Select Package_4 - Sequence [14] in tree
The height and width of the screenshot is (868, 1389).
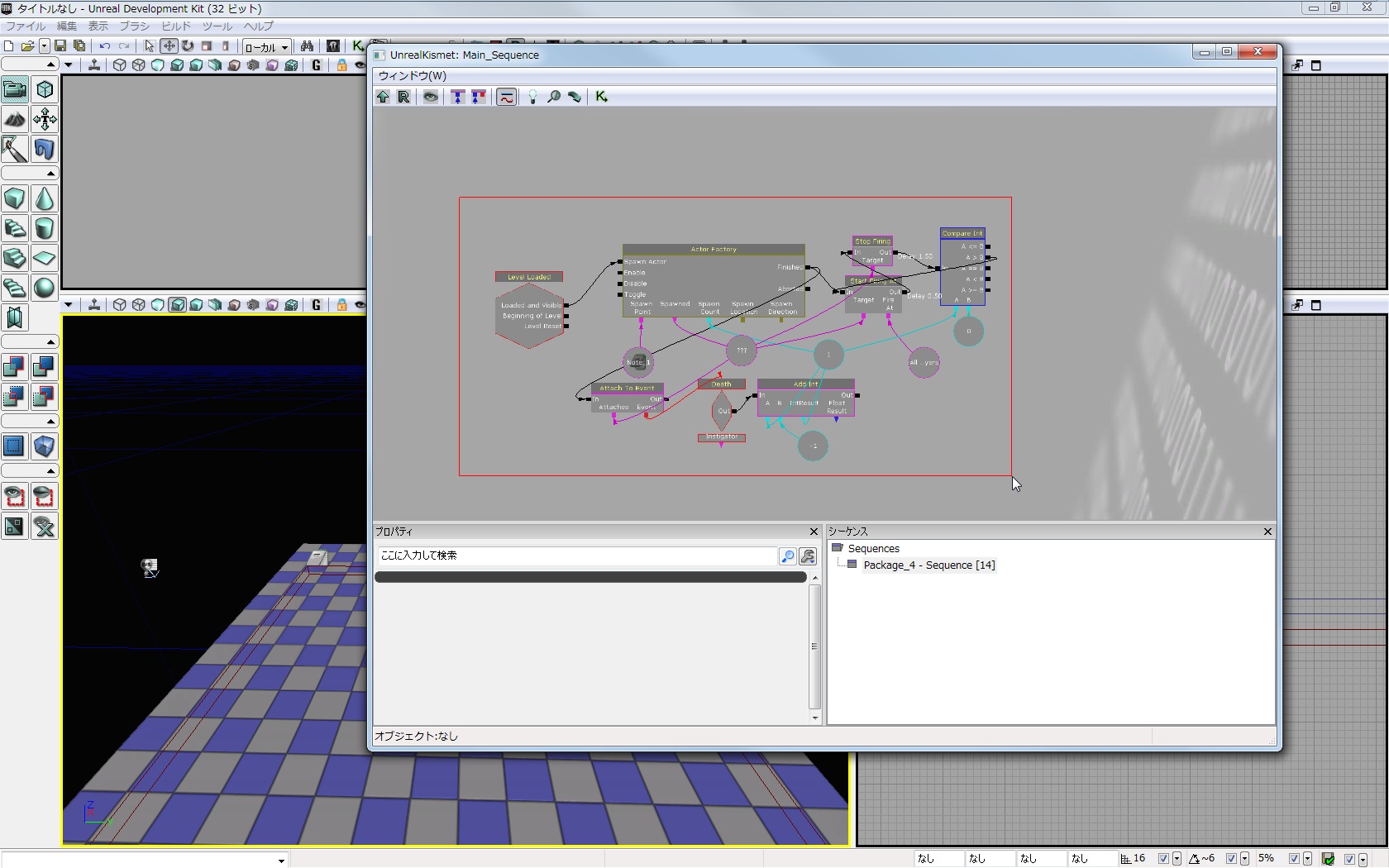928,565
